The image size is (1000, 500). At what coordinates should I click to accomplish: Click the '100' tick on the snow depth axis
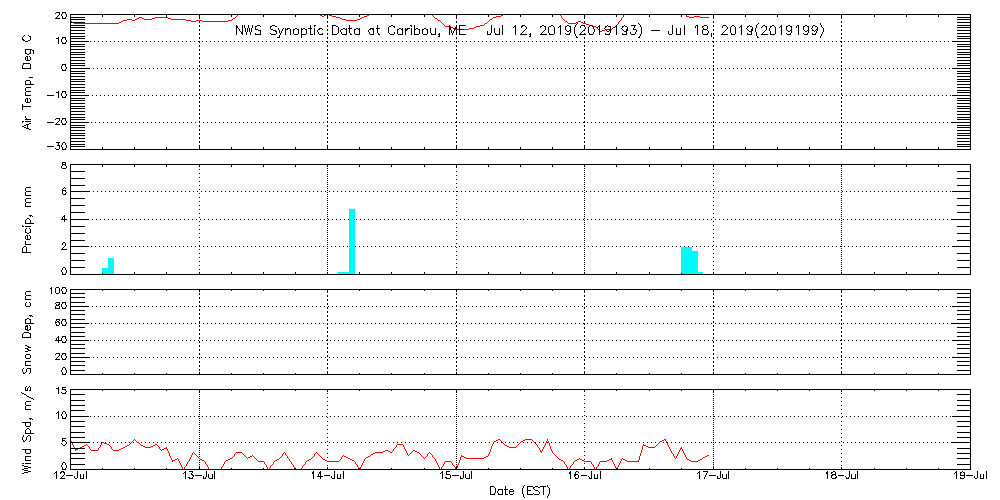(56, 292)
